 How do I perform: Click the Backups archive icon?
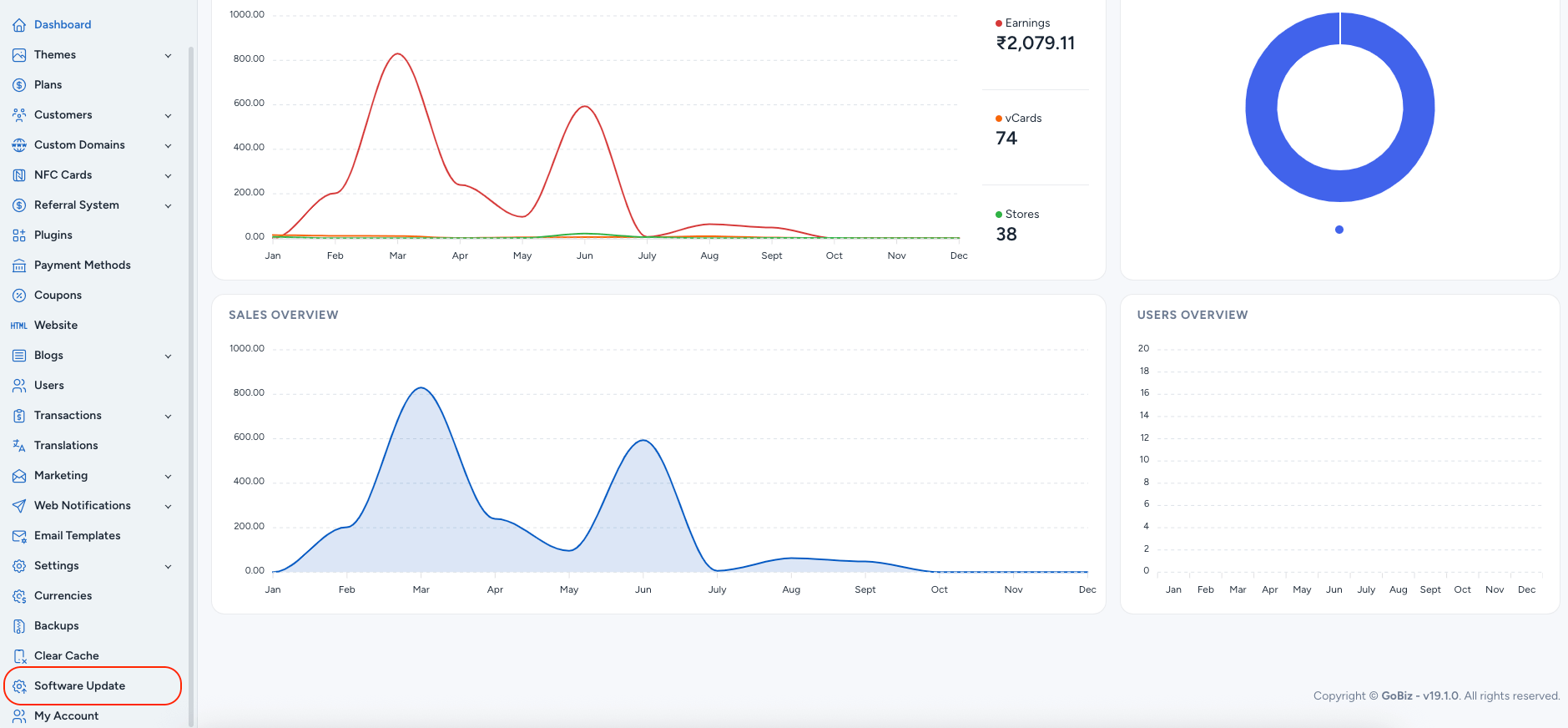[x=19, y=626]
